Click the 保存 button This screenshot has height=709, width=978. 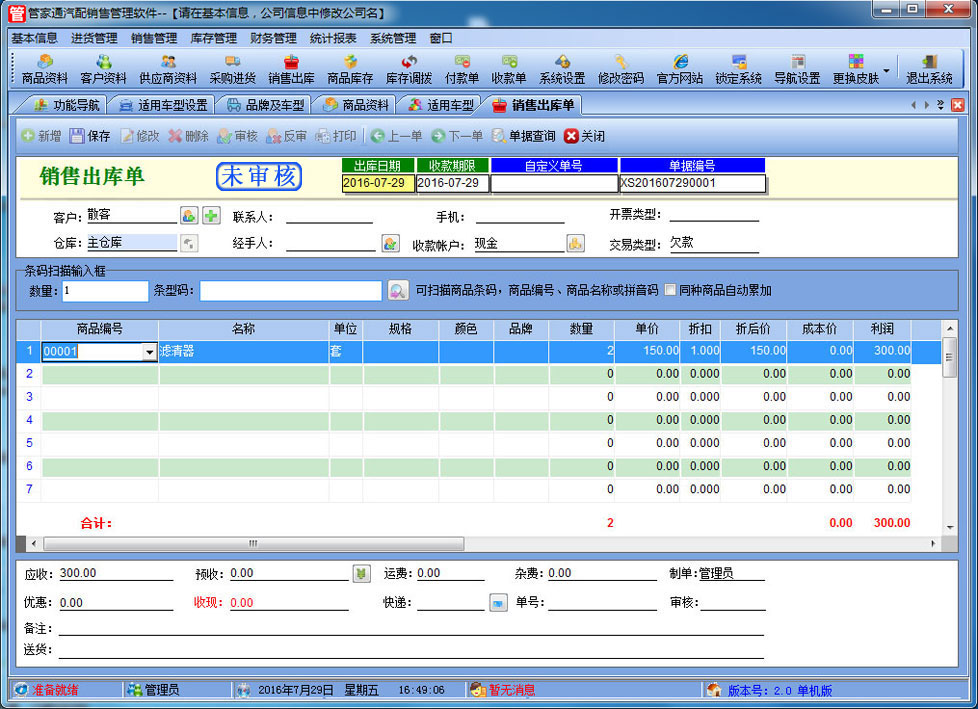(x=90, y=136)
